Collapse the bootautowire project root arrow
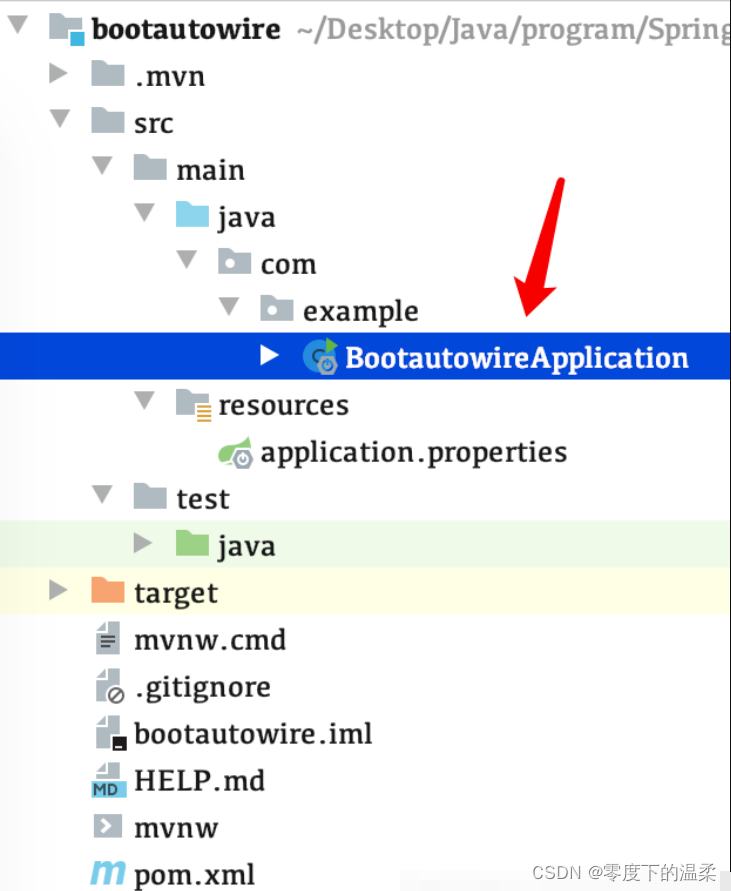 point(18,24)
